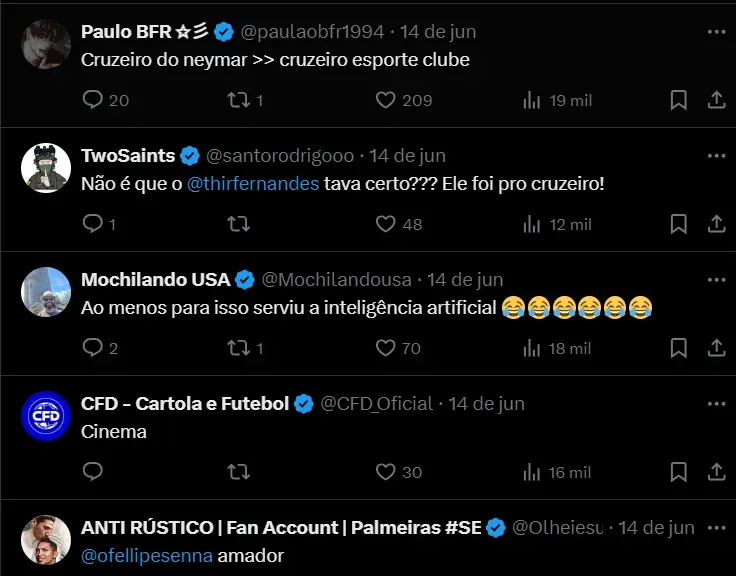
Task: Bookmark Paulo BFR's tweet
Action: (678, 100)
